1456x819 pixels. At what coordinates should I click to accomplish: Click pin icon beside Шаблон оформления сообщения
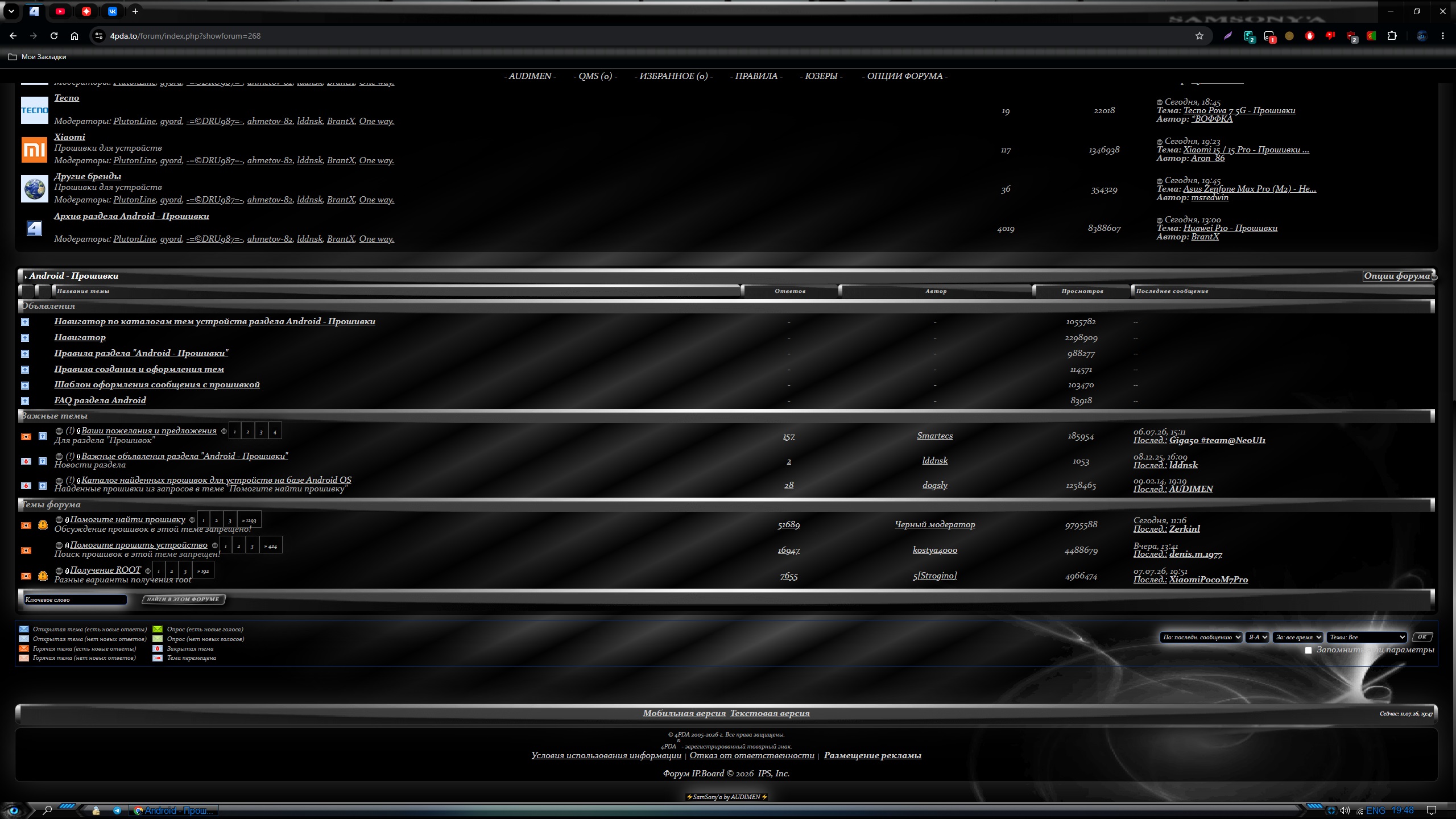(25, 385)
